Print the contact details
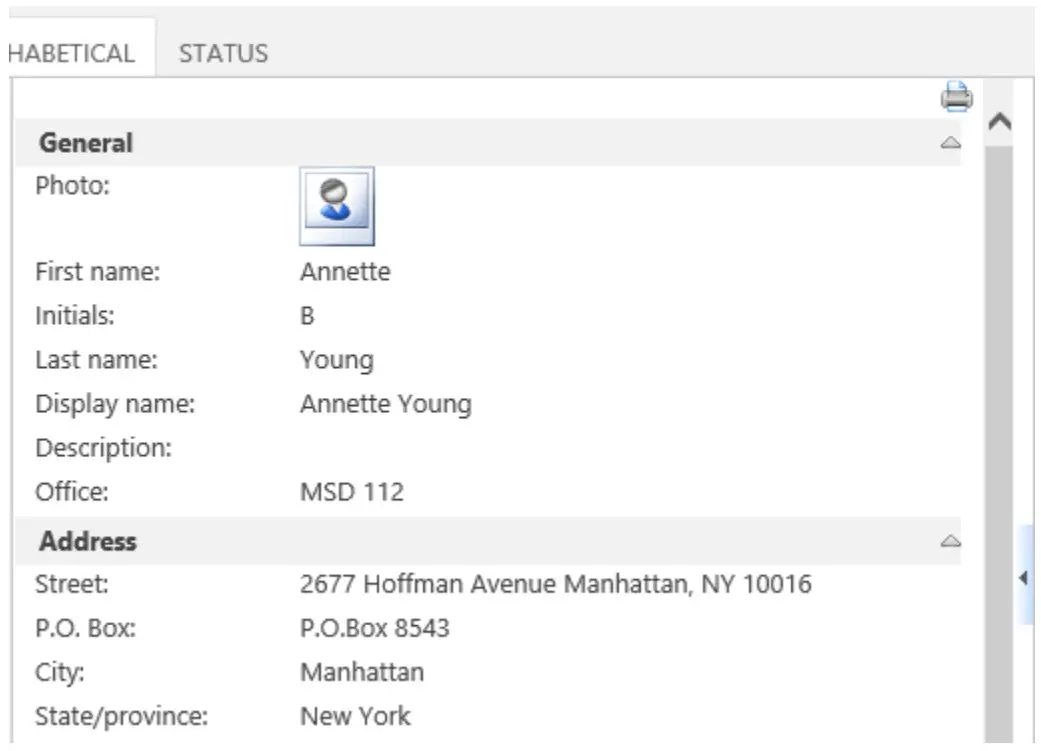This screenshot has width=1041, height=751. pyautogui.click(x=955, y=99)
